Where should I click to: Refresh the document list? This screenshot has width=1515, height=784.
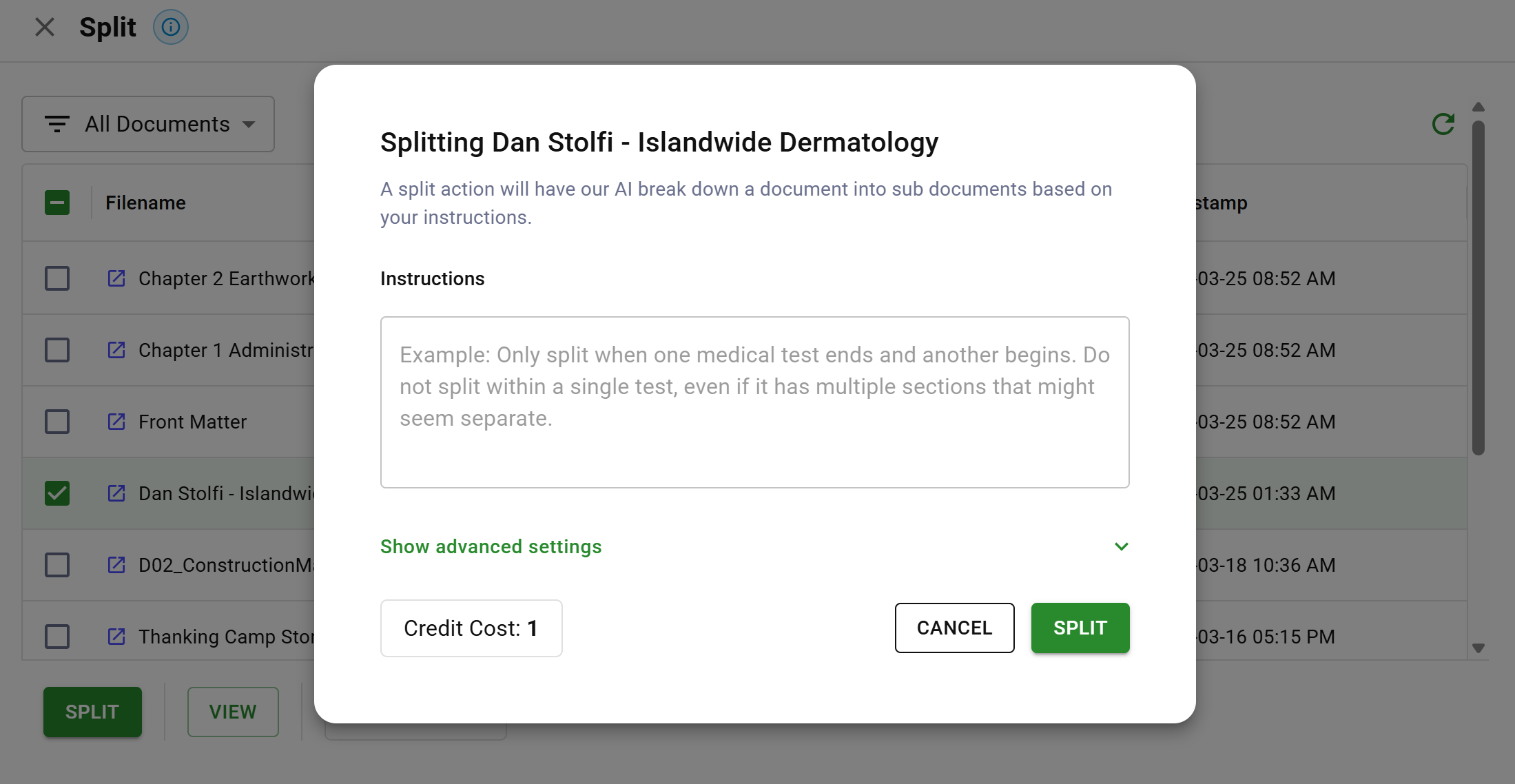coord(1443,123)
